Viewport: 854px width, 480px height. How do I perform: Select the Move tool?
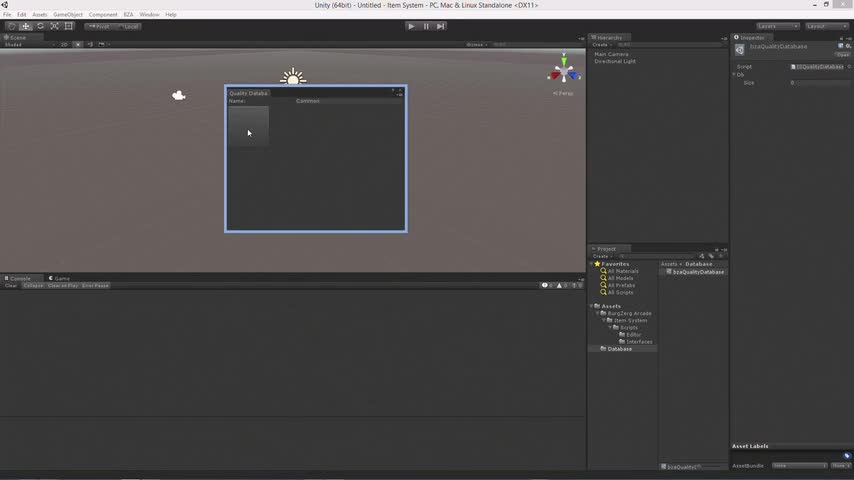(x=26, y=26)
